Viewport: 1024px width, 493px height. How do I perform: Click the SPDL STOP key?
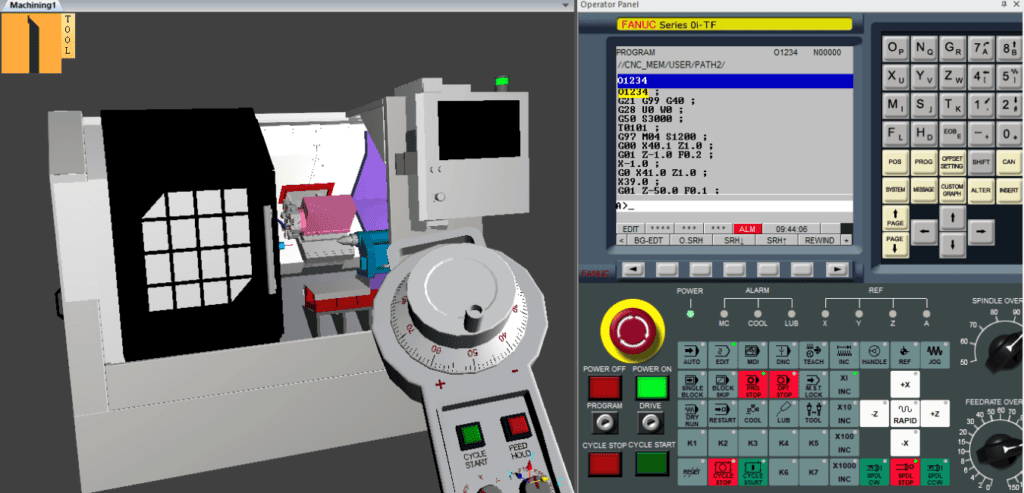click(904, 471)
